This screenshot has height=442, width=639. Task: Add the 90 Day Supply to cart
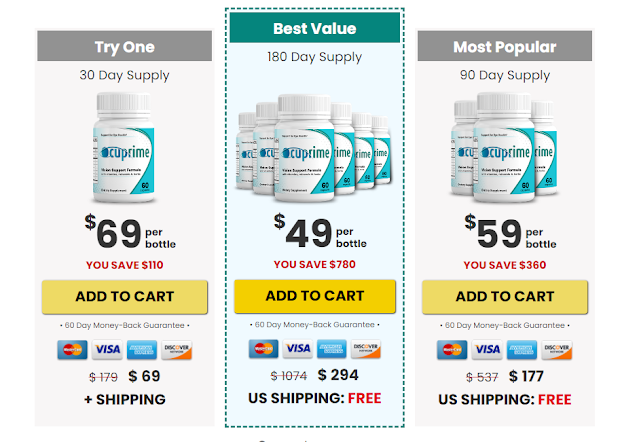[505, 297]
